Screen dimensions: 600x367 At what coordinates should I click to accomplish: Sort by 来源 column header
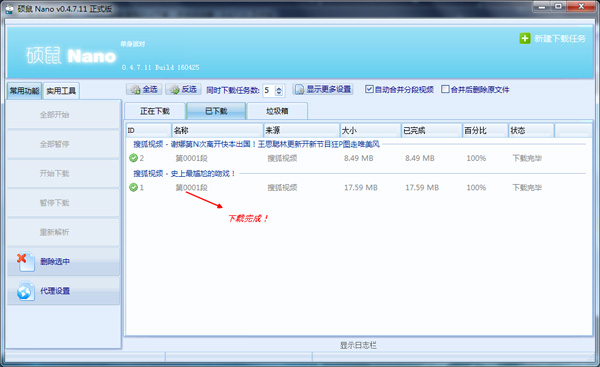point(302,130)
